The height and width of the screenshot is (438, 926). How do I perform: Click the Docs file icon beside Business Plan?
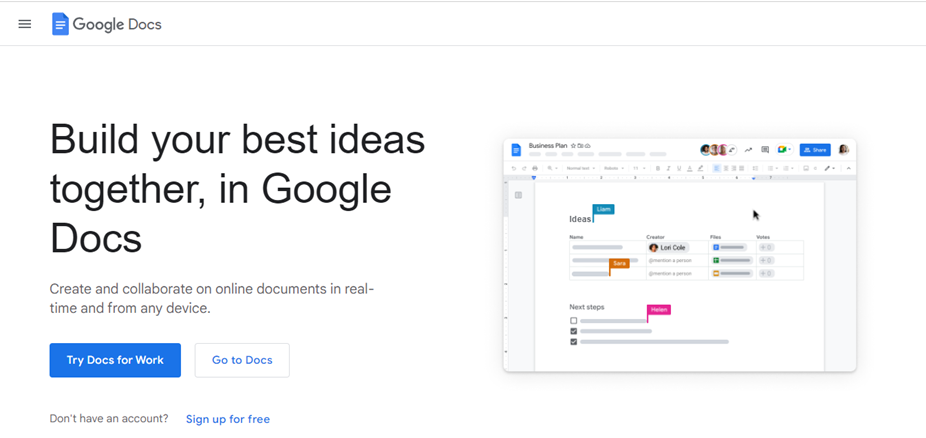pyautogui.click(x=516, y=150)
